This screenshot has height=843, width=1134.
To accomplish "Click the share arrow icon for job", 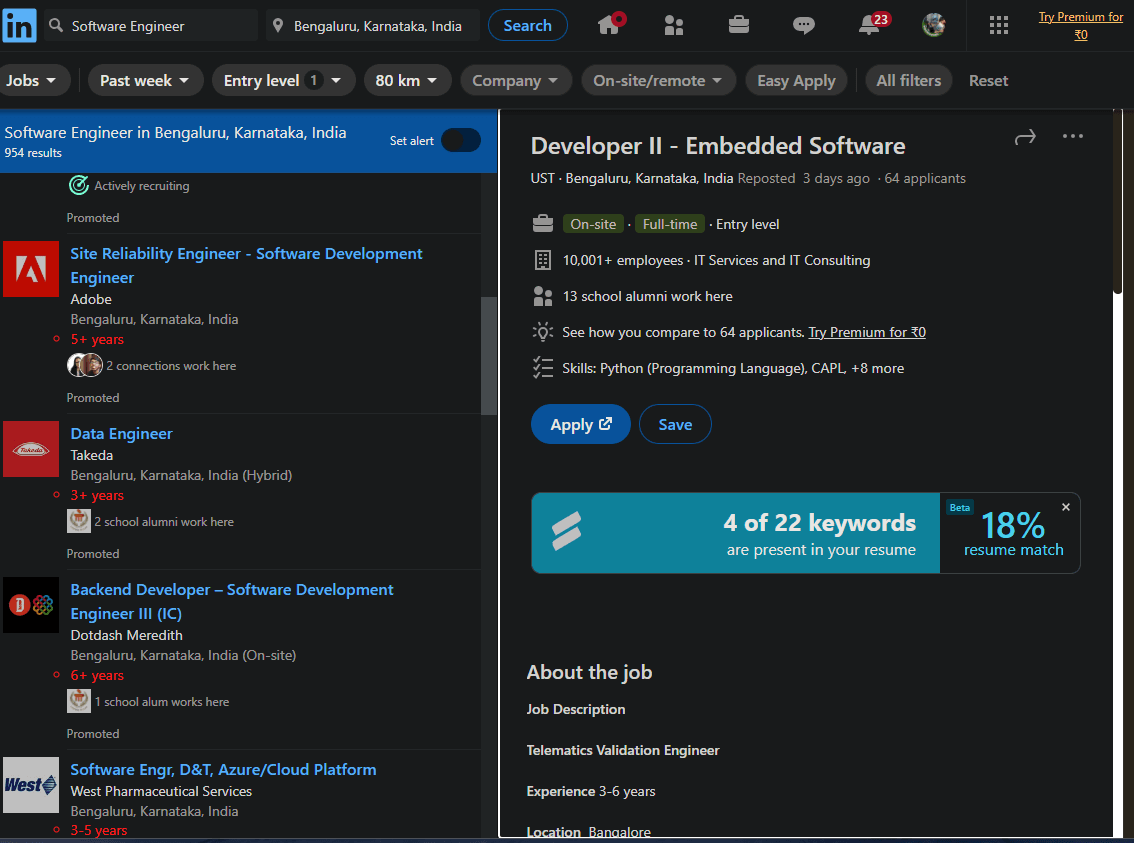I will coord(1025,137).
